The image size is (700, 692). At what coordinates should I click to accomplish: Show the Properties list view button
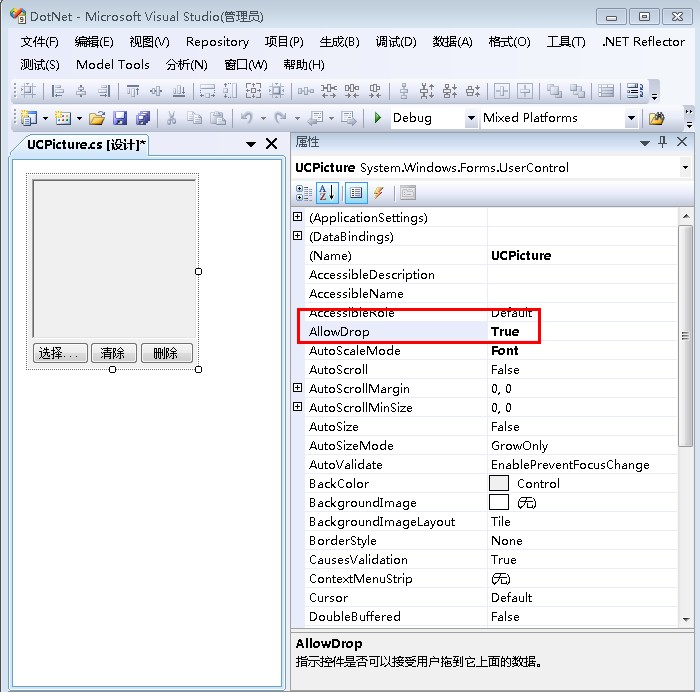[356, 193]
